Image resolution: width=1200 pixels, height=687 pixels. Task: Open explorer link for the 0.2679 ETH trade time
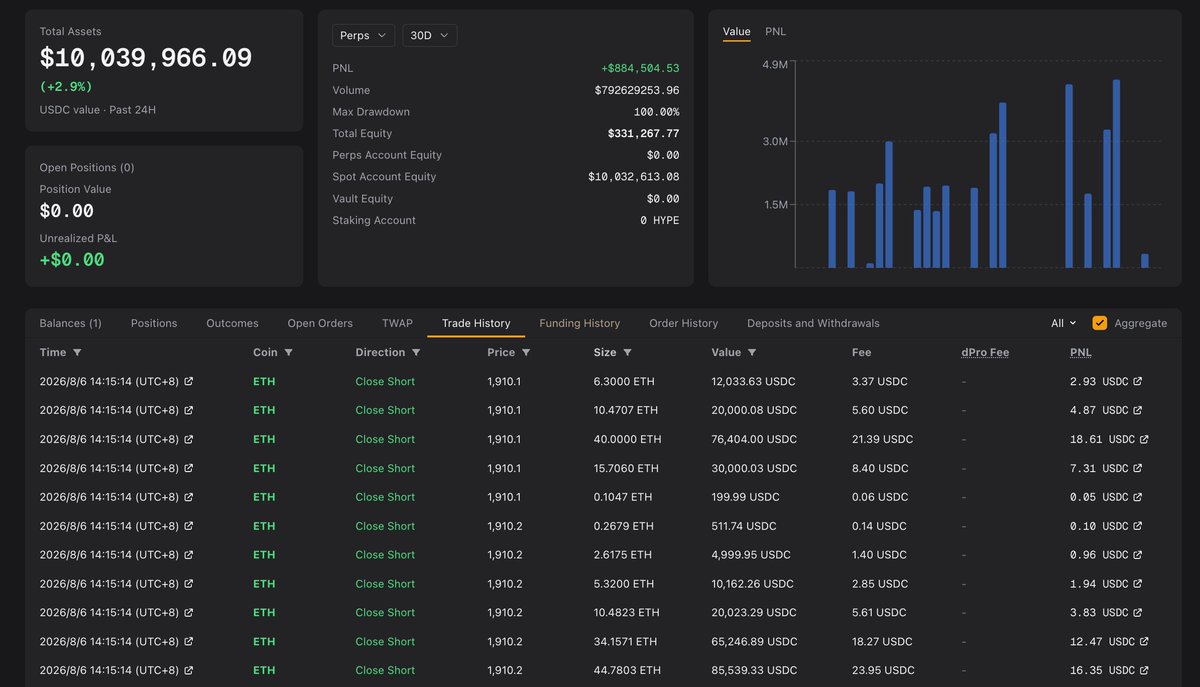click(x=189, y=526)
